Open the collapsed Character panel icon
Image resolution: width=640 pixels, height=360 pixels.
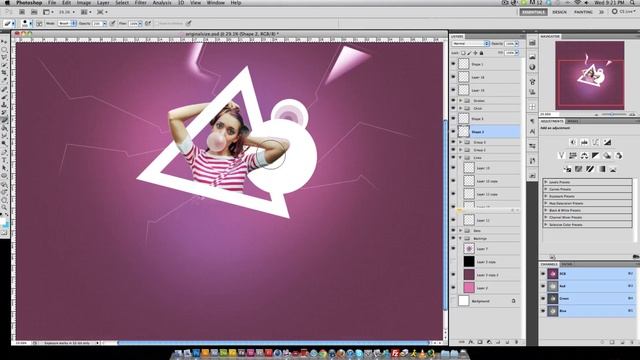point(532,131)
